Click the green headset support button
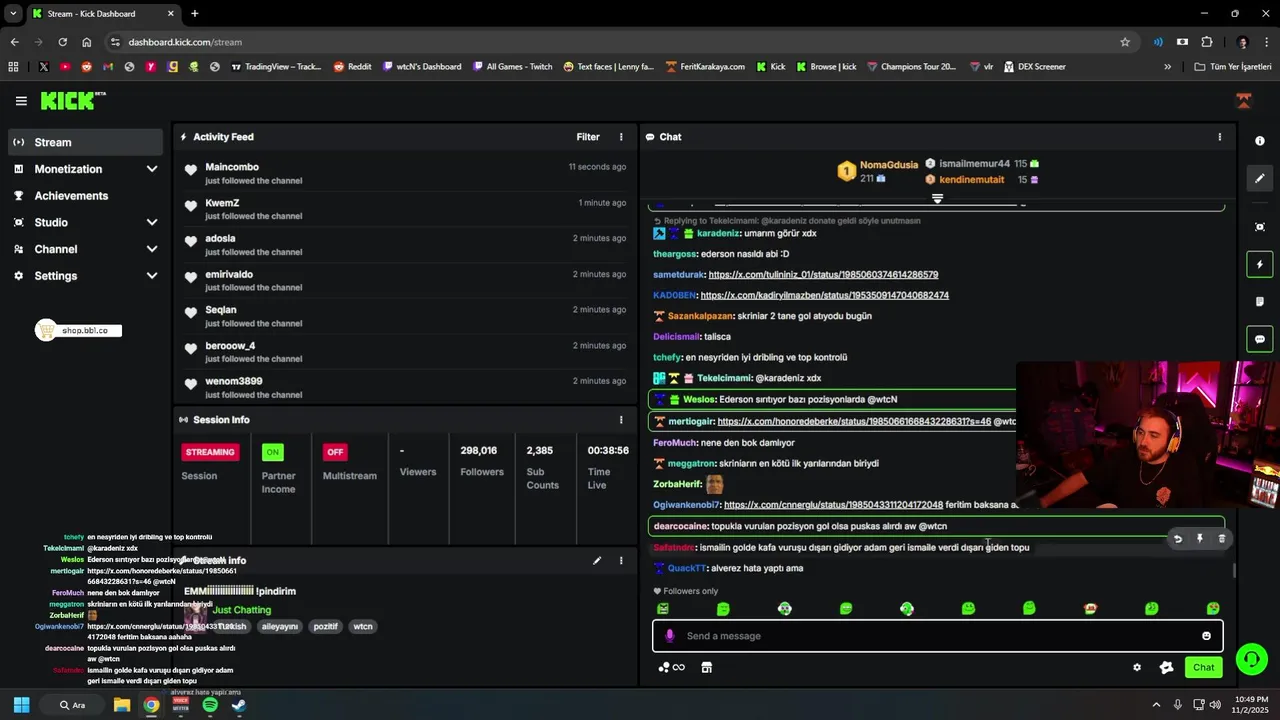Viewport: 1280px width, 720px height. pos(1251,659)
